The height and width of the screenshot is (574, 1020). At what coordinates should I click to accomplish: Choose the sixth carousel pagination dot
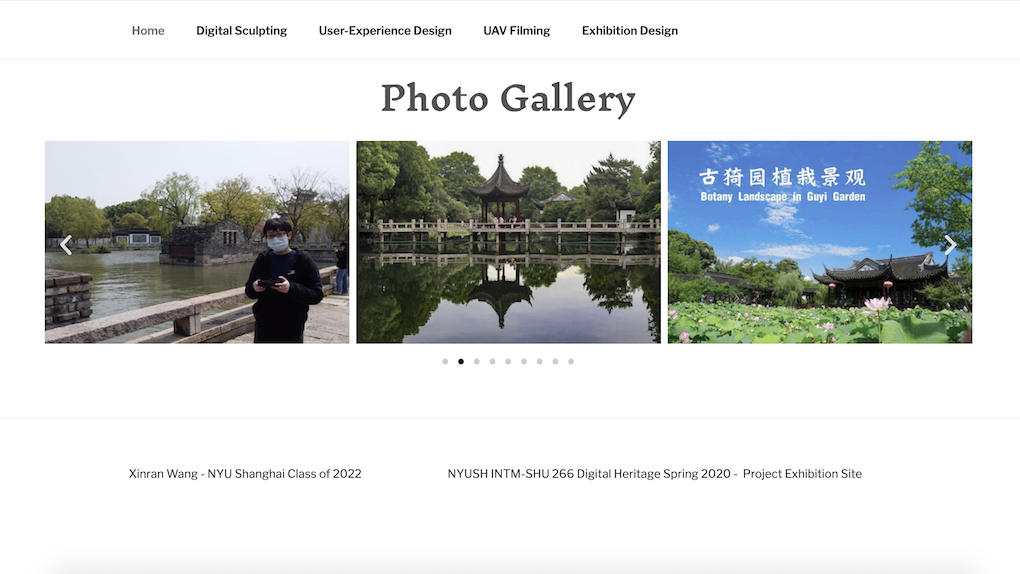point(524,362)
